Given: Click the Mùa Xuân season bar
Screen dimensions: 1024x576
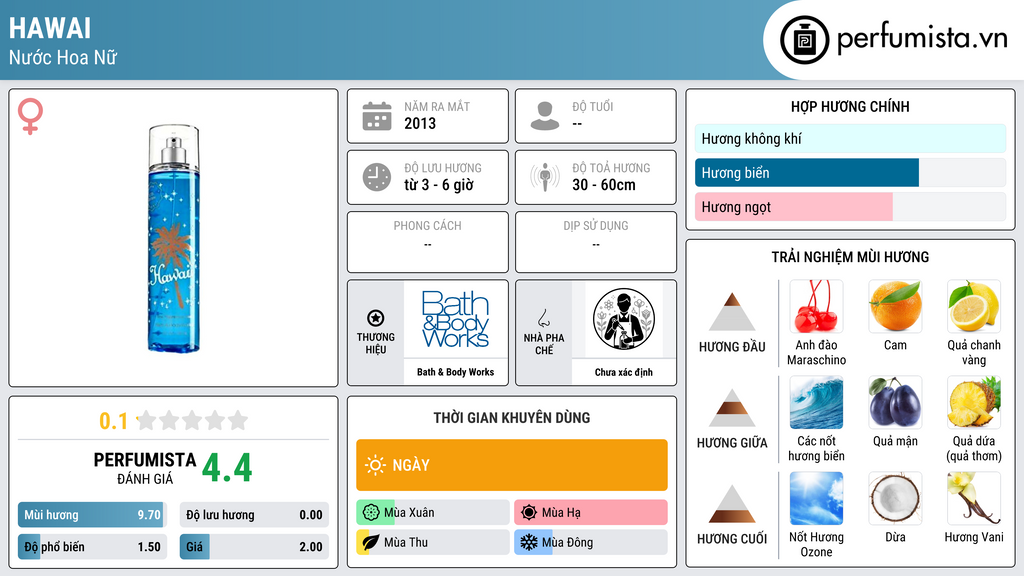Looking at the screenshot, I should [x=432, y=512].
